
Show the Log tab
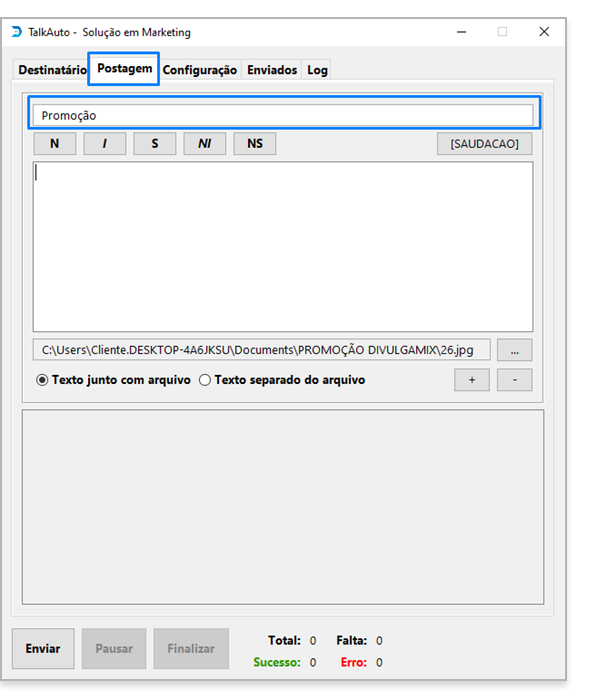(317, 70)
